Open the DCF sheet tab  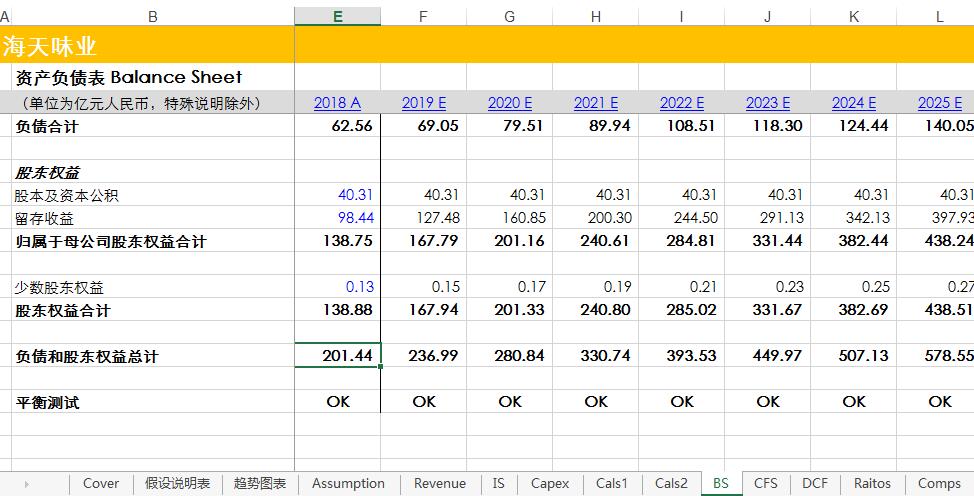[815, 484]
